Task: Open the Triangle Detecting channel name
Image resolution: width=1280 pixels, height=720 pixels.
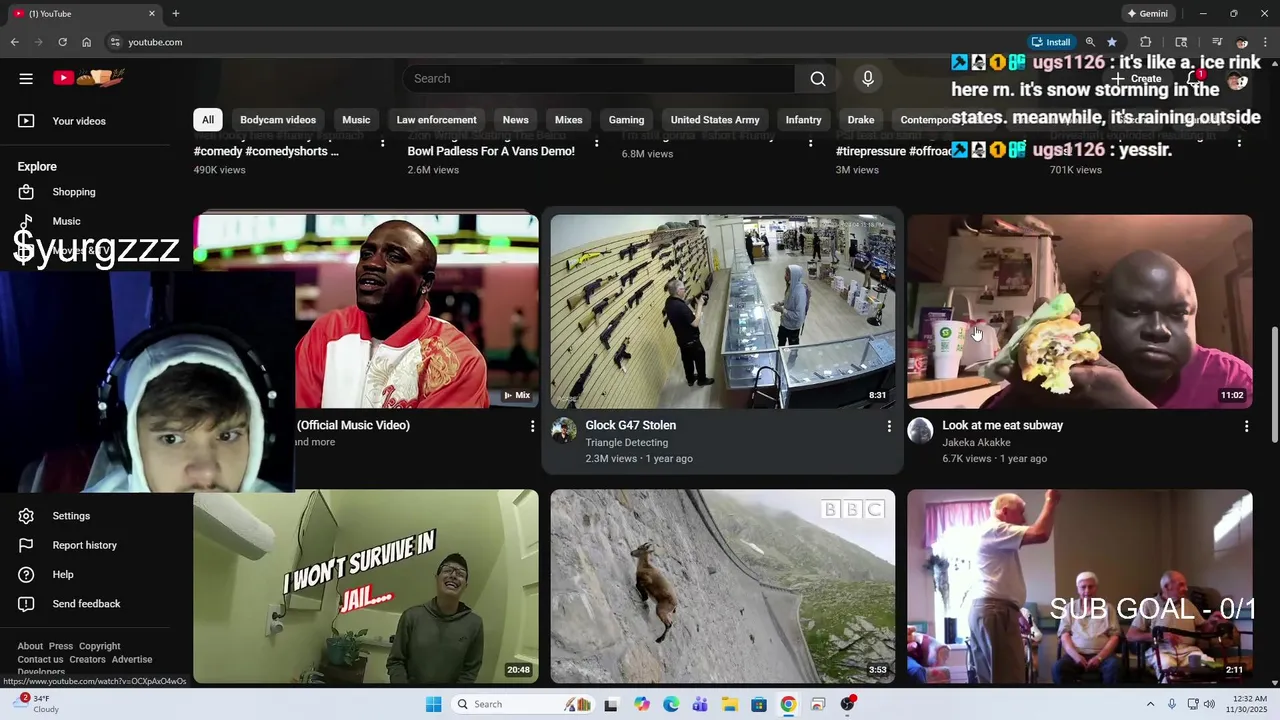Action: pos(627,442)
